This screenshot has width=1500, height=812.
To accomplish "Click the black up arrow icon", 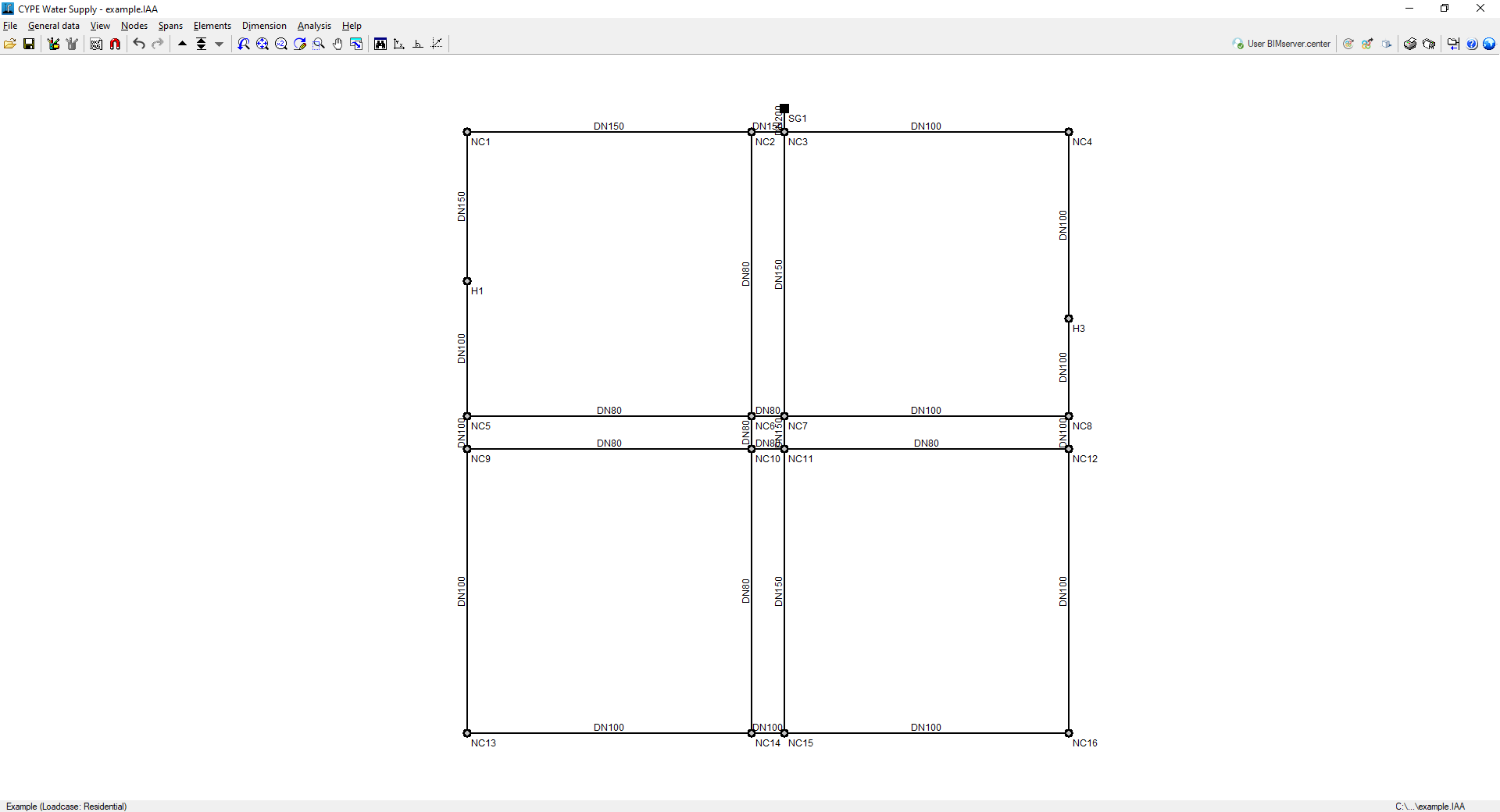I will click(182, 44).
